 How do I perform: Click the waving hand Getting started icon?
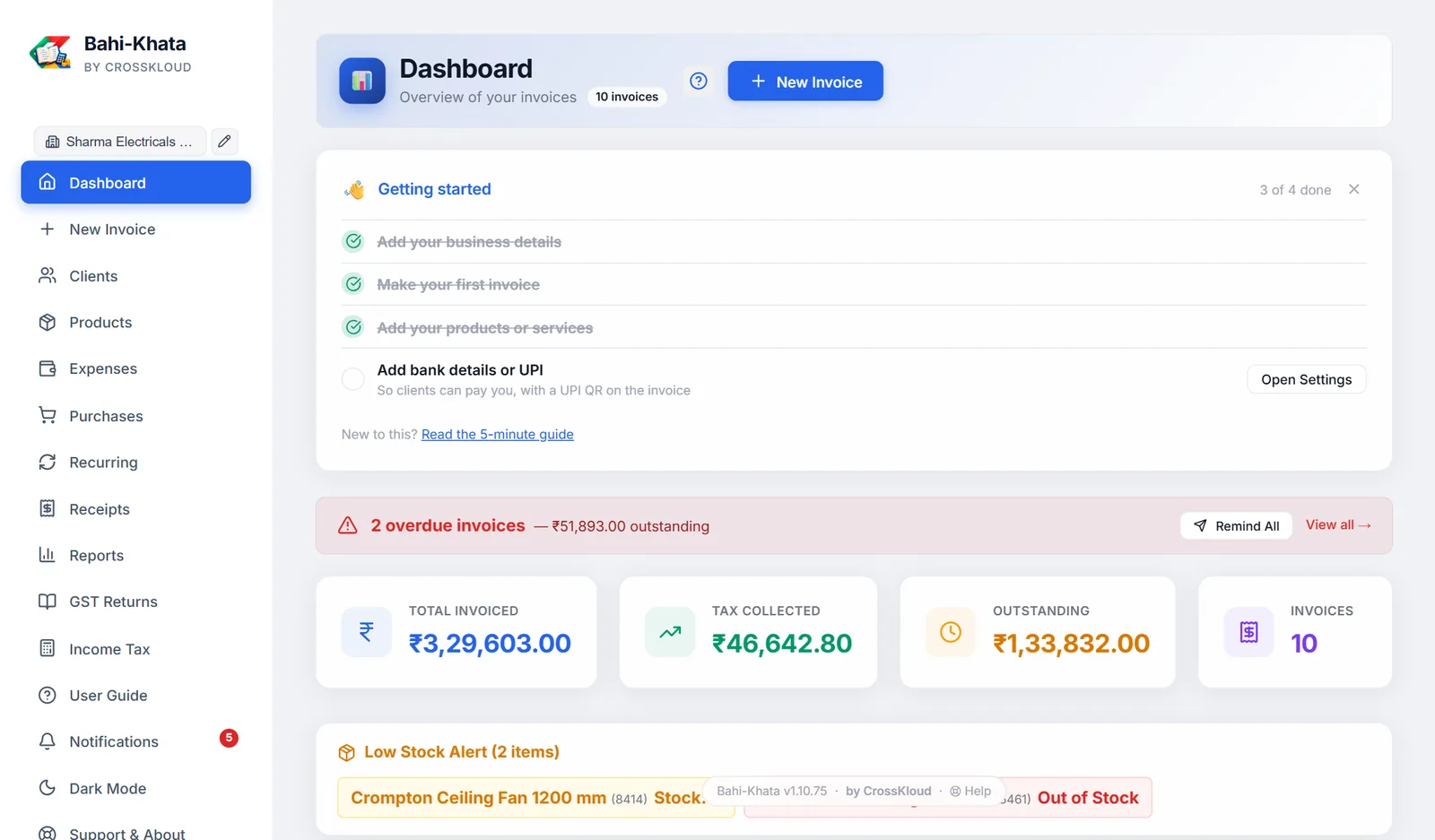tap(355, 189)
